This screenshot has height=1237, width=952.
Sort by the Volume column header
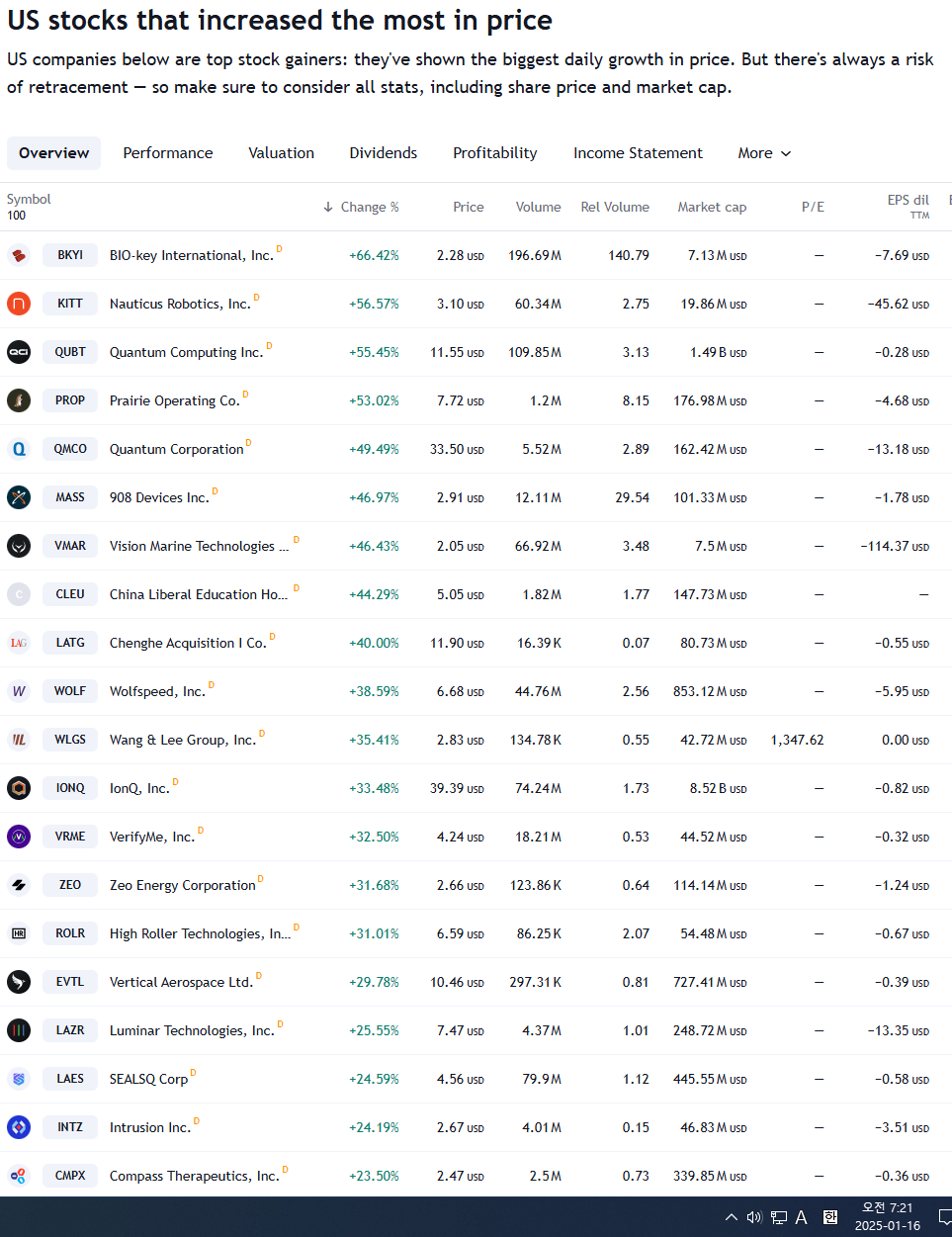[x=538, y=207]
